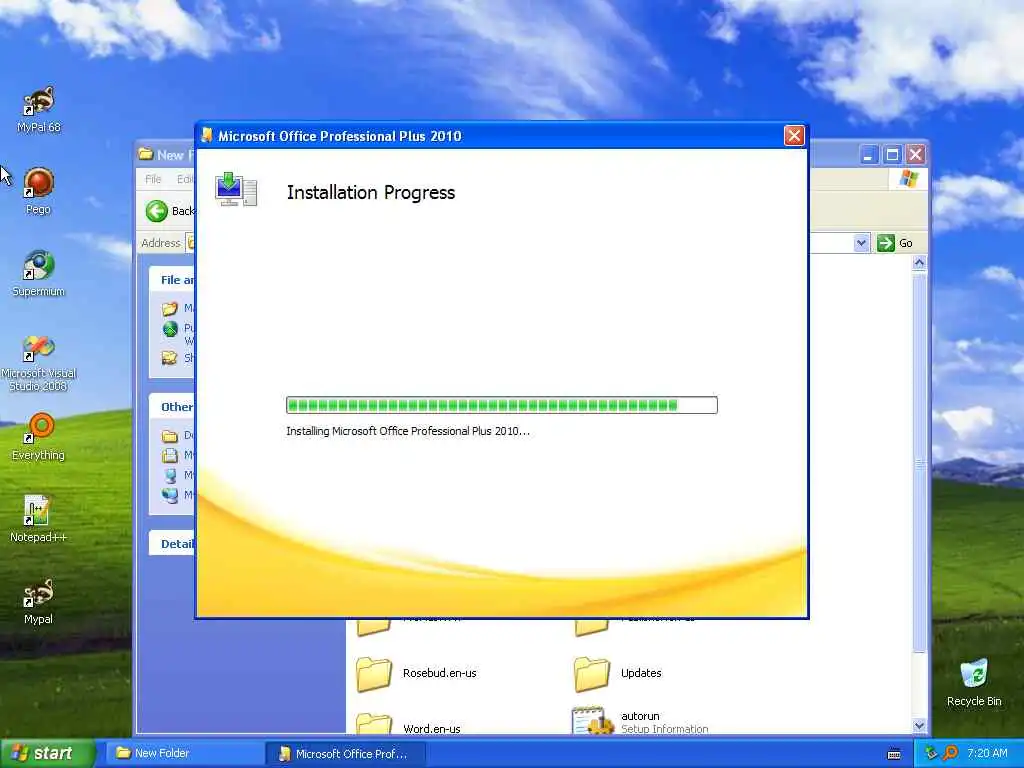
Task: Click the Go button in Explorer
Action: [895, 243]
